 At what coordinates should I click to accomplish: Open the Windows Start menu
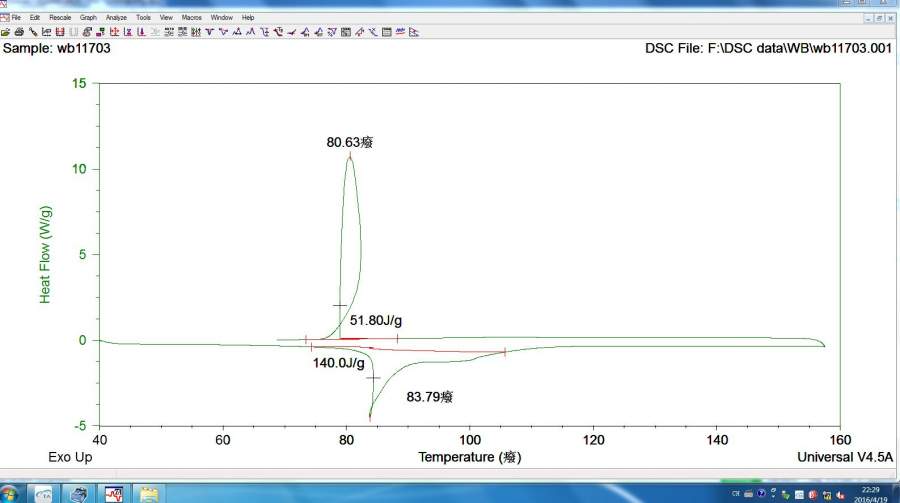coord(9,494)
